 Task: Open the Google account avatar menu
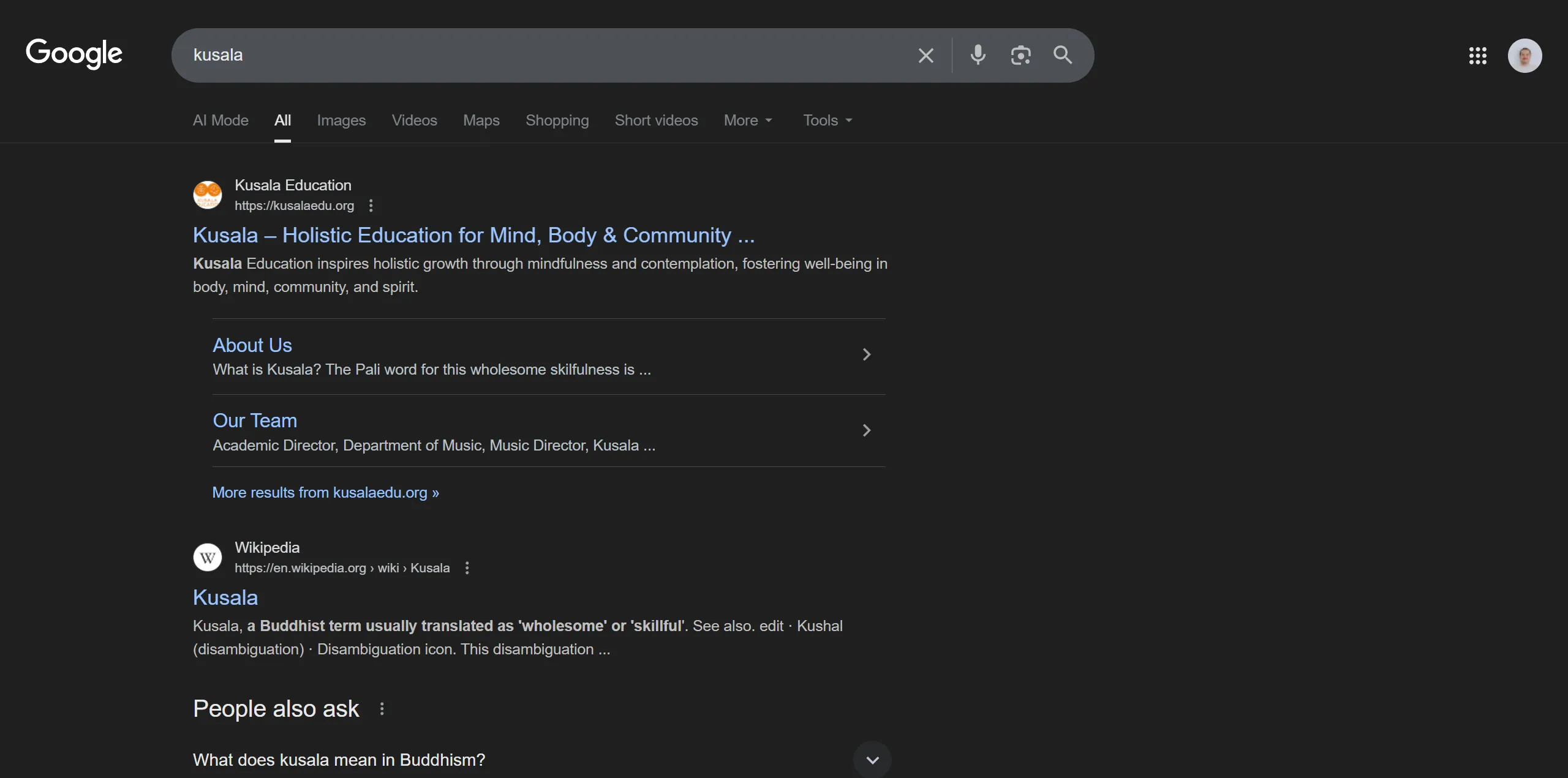pos(1525,56)
